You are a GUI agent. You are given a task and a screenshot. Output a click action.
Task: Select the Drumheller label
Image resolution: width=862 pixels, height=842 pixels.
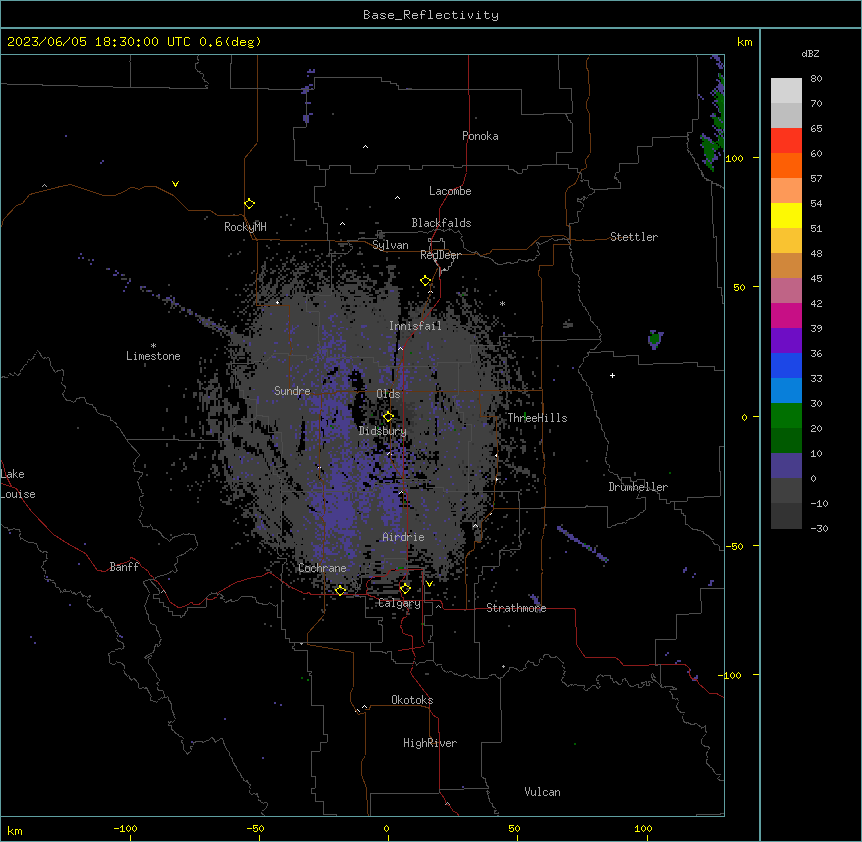[638, 487]
